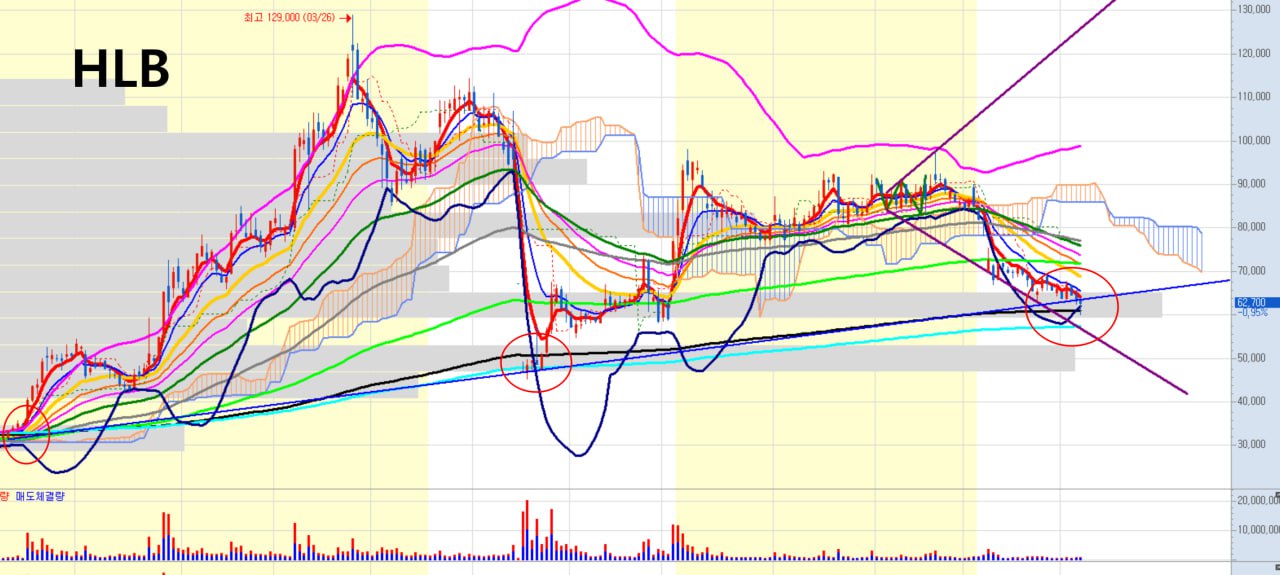1280x575 pixels.
Task: Click the 110,000 price axis label
Action: pos(1256,97)
